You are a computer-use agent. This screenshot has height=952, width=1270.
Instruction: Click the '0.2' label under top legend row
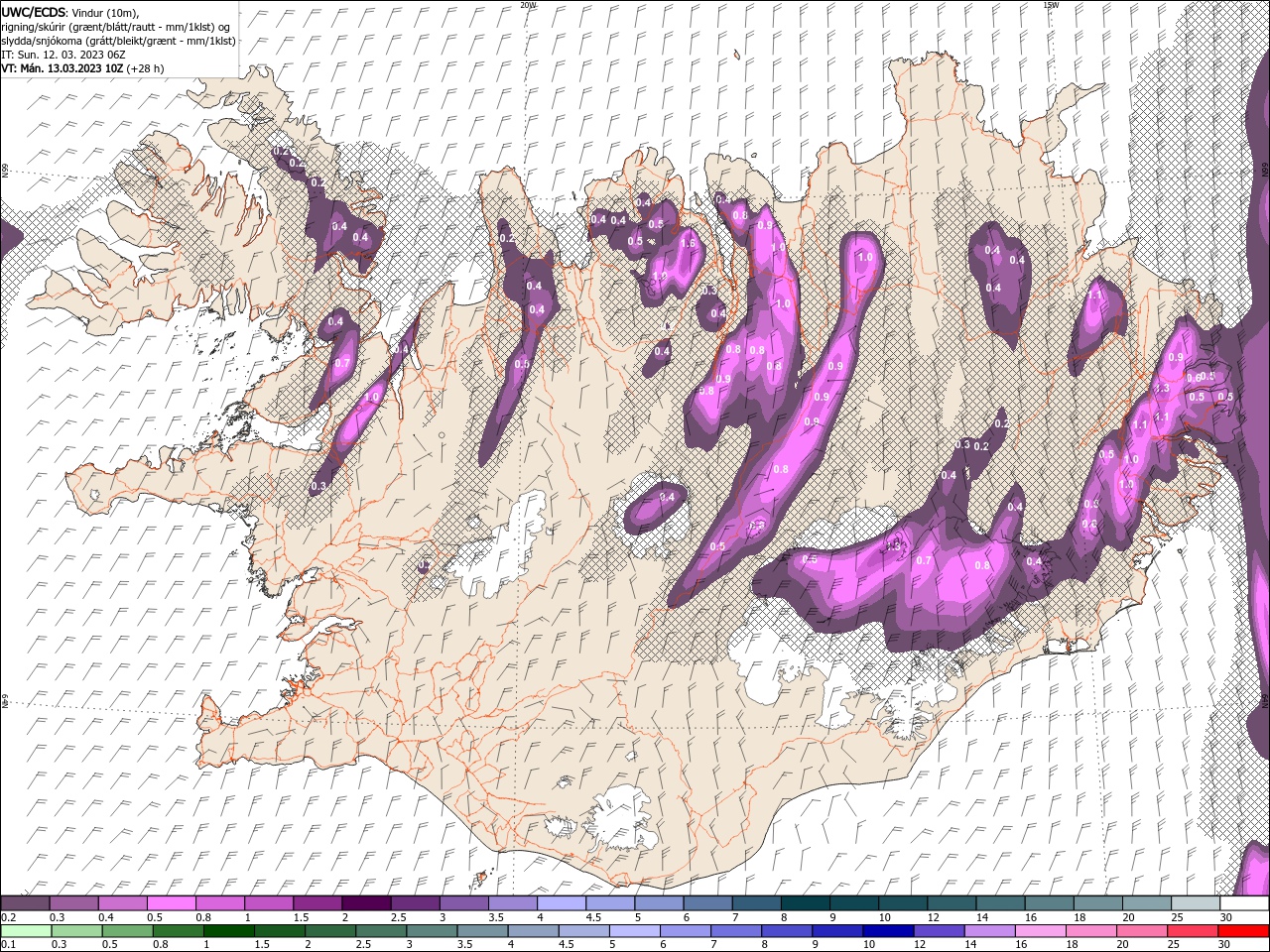tap(8, 917)
